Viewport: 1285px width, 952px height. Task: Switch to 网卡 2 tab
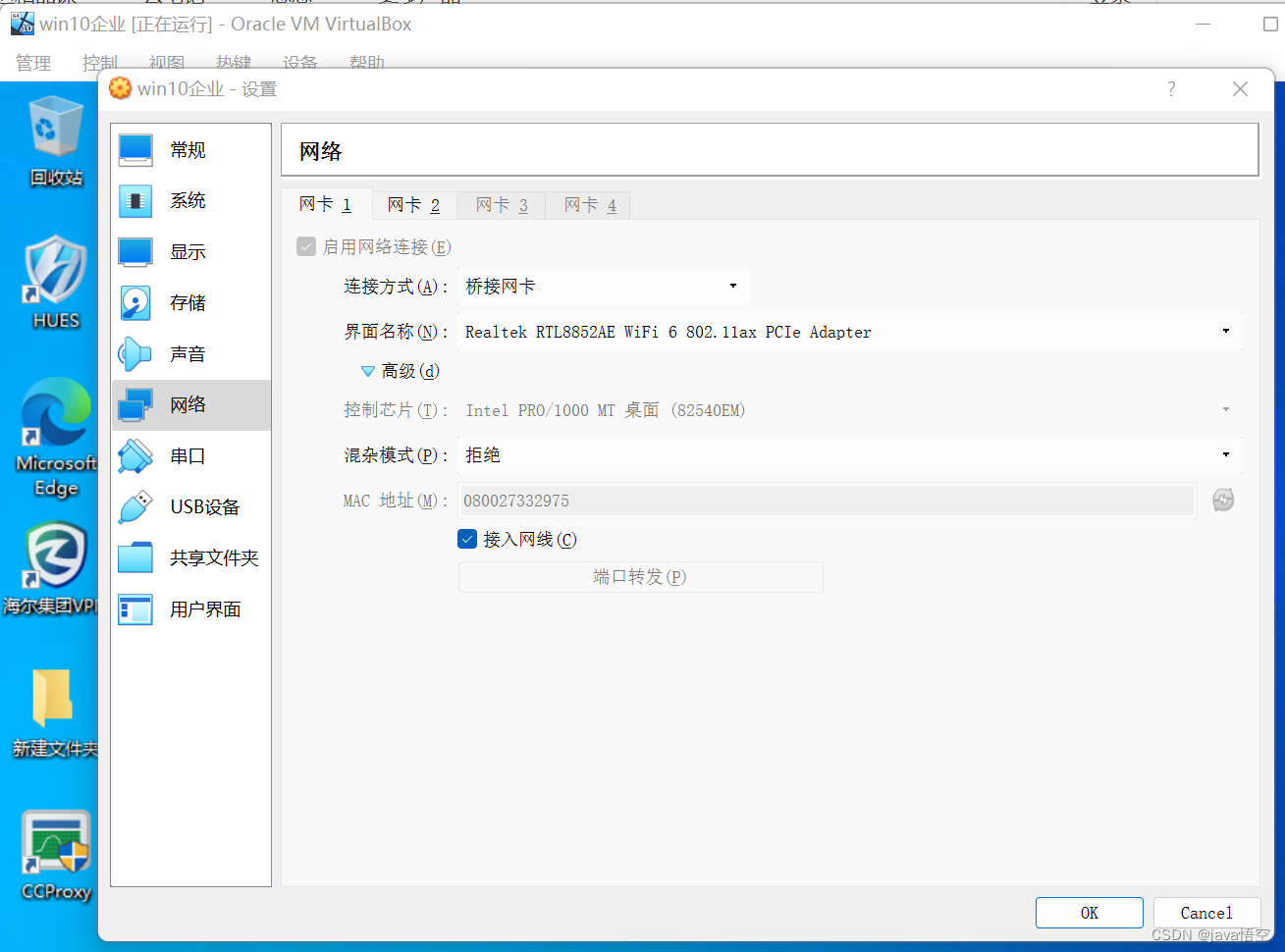[413, 204]
